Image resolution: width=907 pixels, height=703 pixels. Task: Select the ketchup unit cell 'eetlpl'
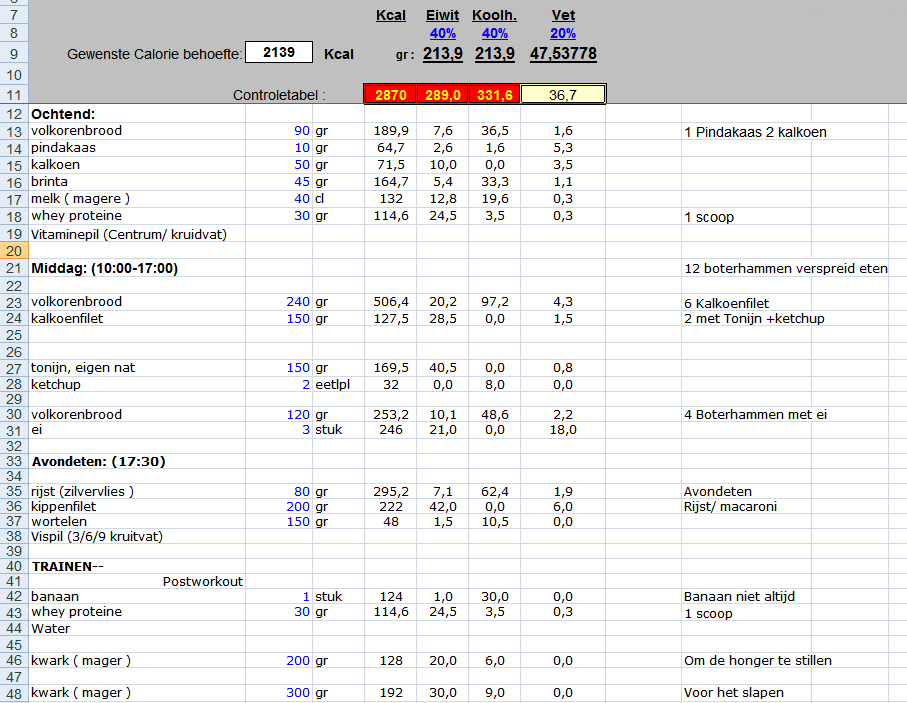(333, 384)
